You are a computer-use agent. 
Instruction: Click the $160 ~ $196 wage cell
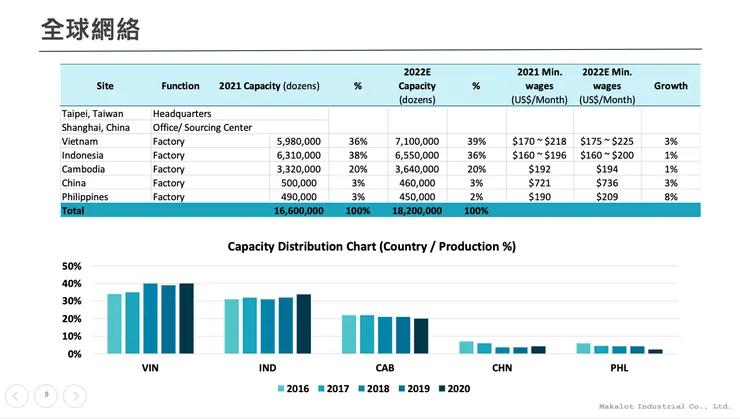(x=539, y=155)
